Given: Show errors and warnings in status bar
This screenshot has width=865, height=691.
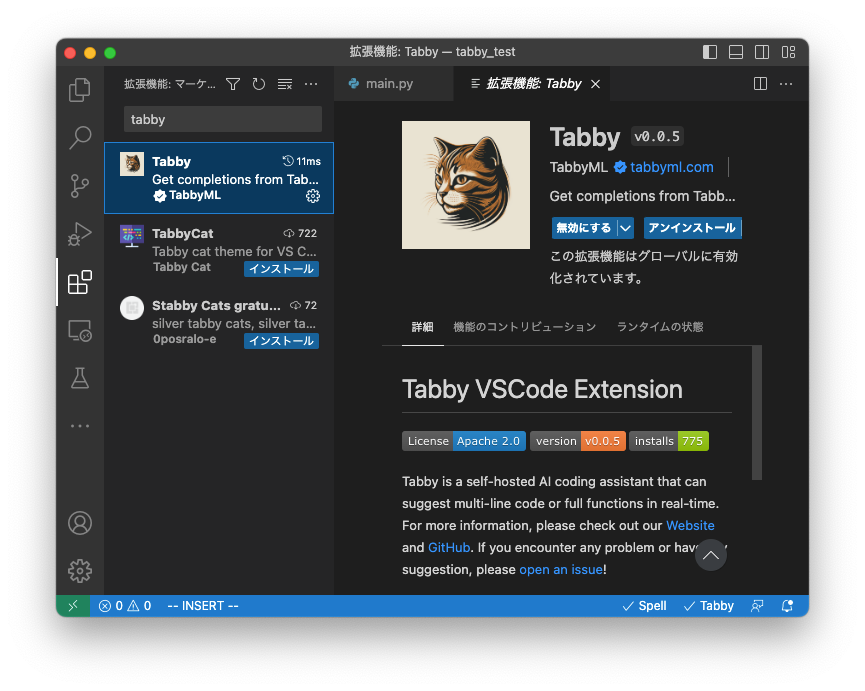Looking at the screenshot, I should click(125, 606).
